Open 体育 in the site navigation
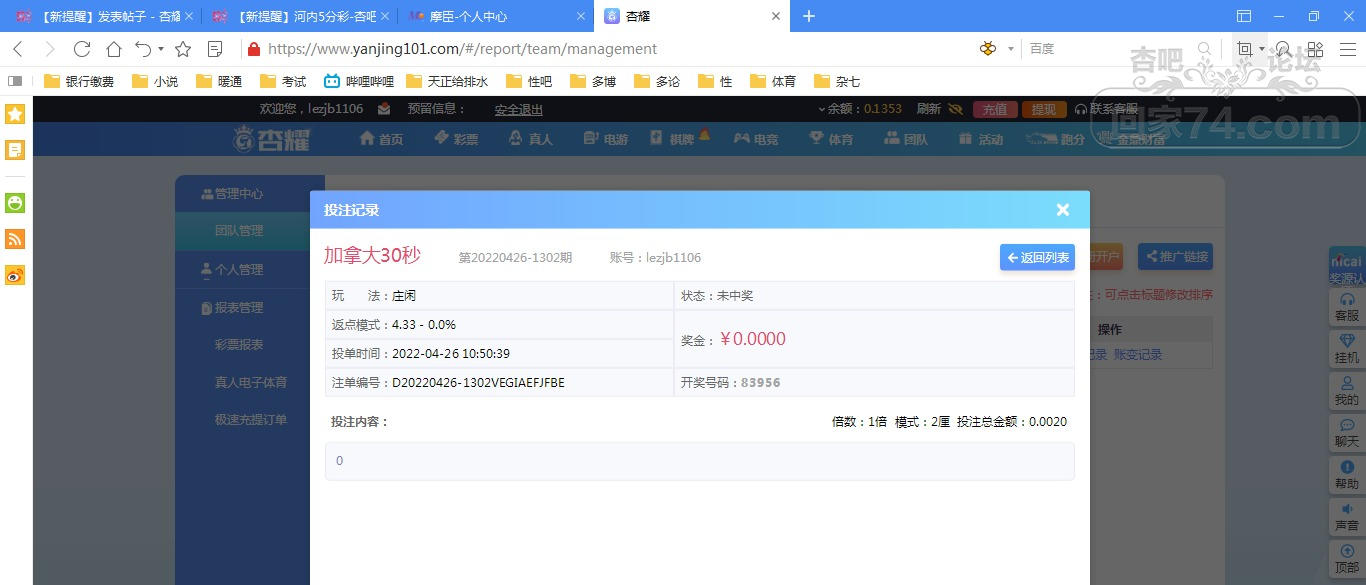The height and width of the screenshot is (585, 1366). tap(831, 139)
